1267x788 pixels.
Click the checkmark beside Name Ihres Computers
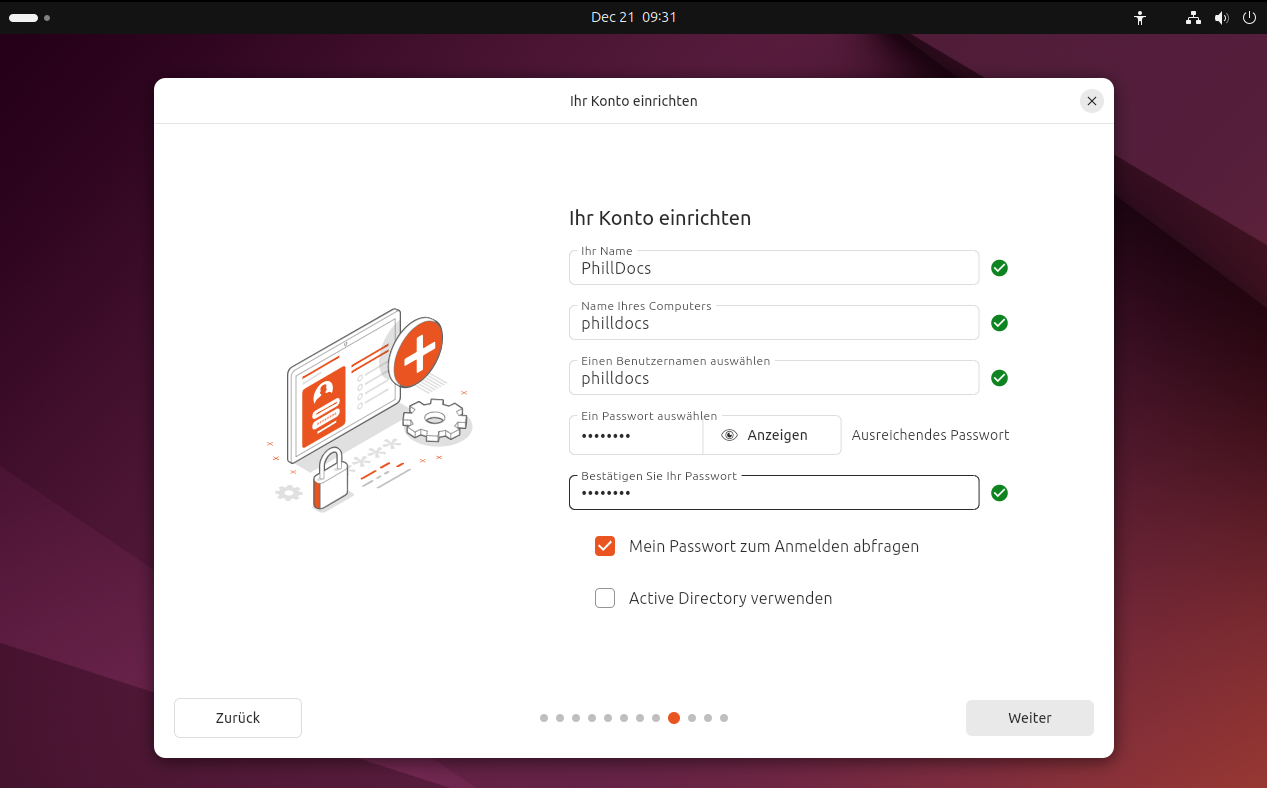pyautogui.click(x=999, y=323)
